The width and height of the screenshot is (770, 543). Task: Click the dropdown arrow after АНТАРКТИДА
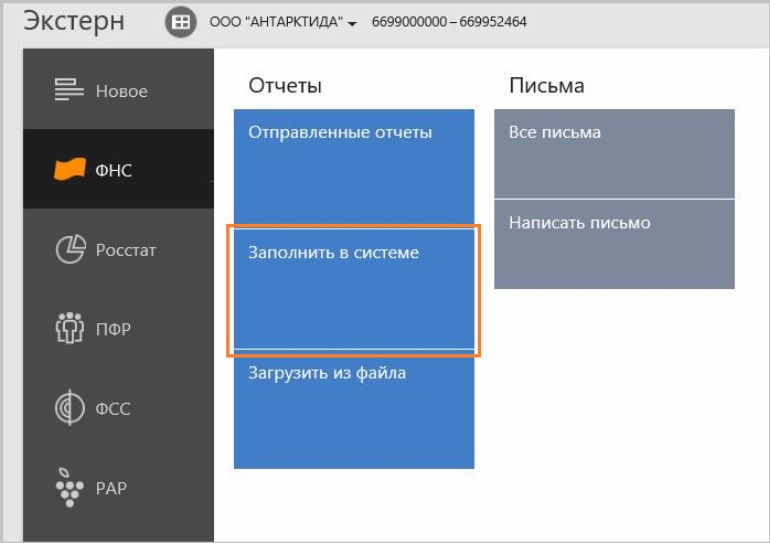[353, 24]
